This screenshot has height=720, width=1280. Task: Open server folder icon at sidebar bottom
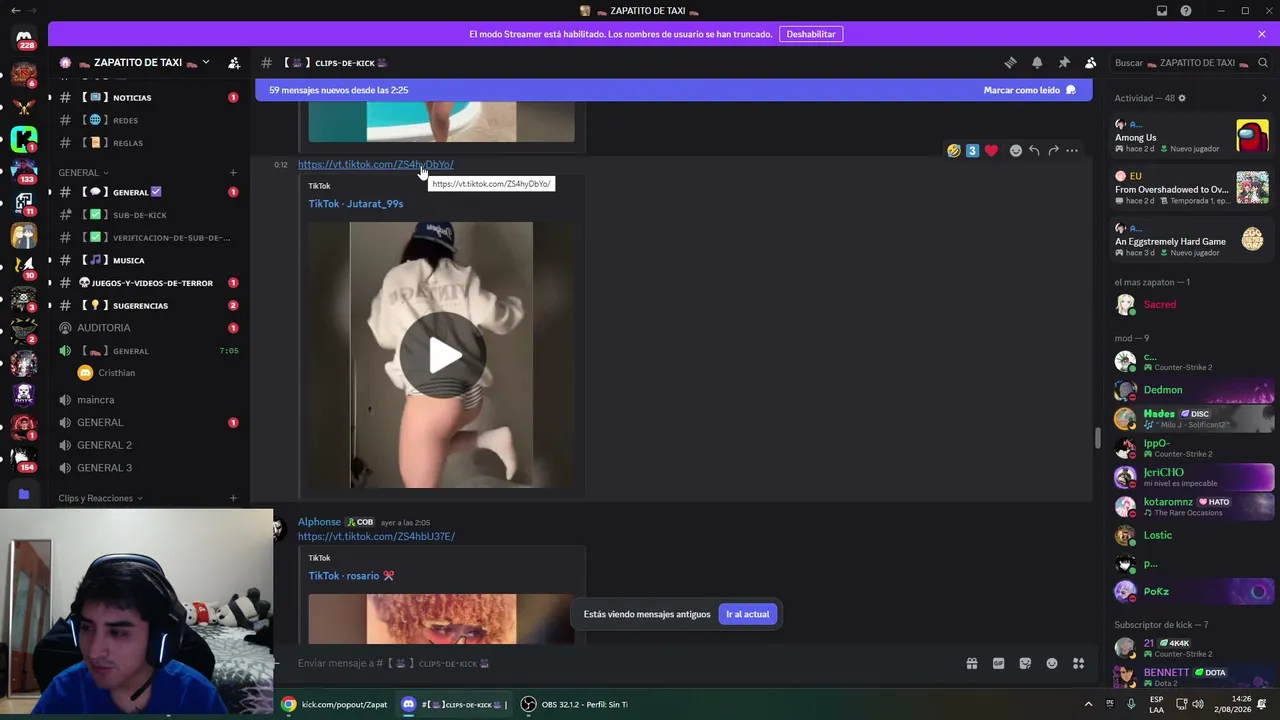pos(24,494)
